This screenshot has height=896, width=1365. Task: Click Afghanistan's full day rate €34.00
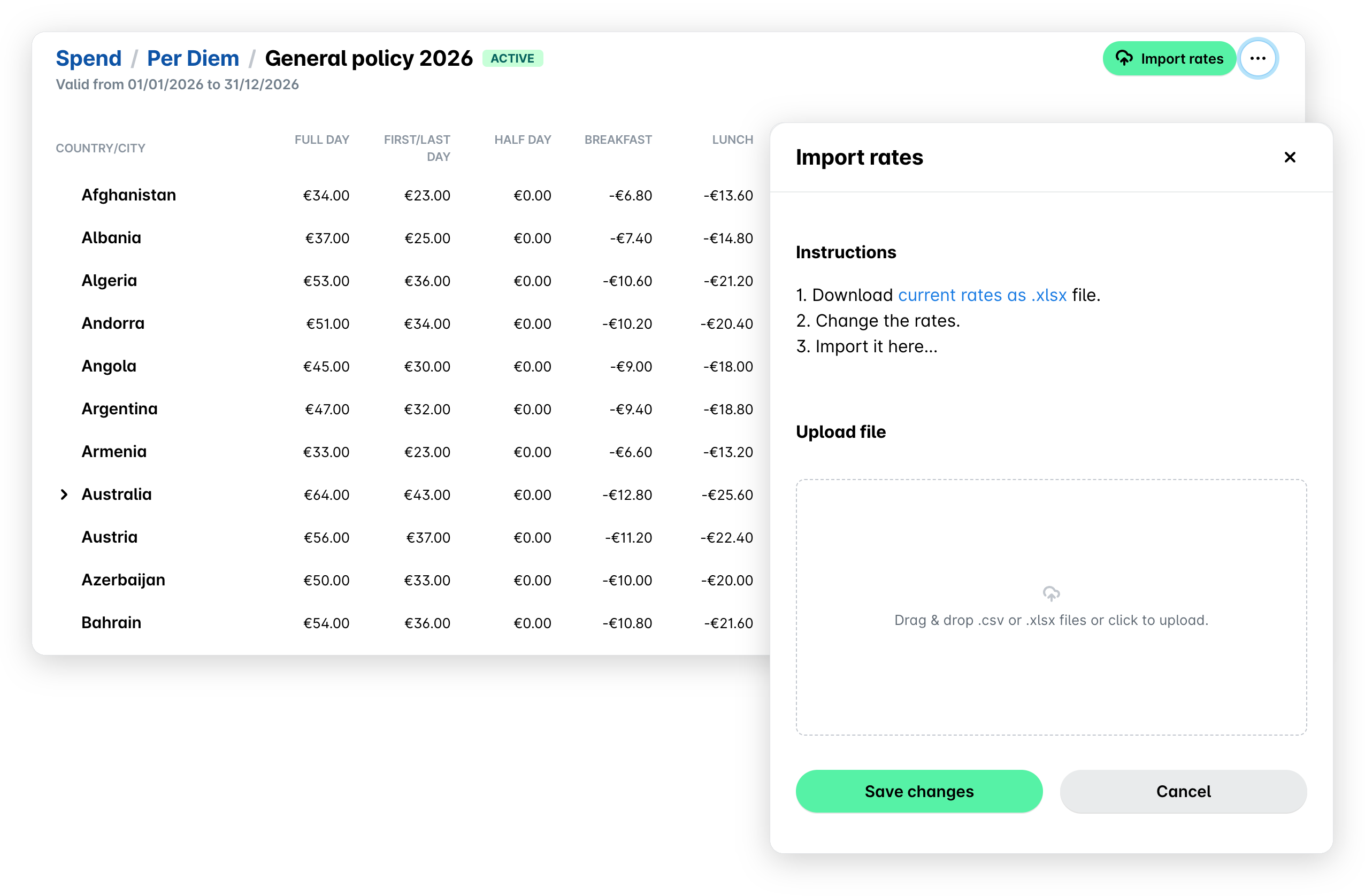(x=326, y=196)
